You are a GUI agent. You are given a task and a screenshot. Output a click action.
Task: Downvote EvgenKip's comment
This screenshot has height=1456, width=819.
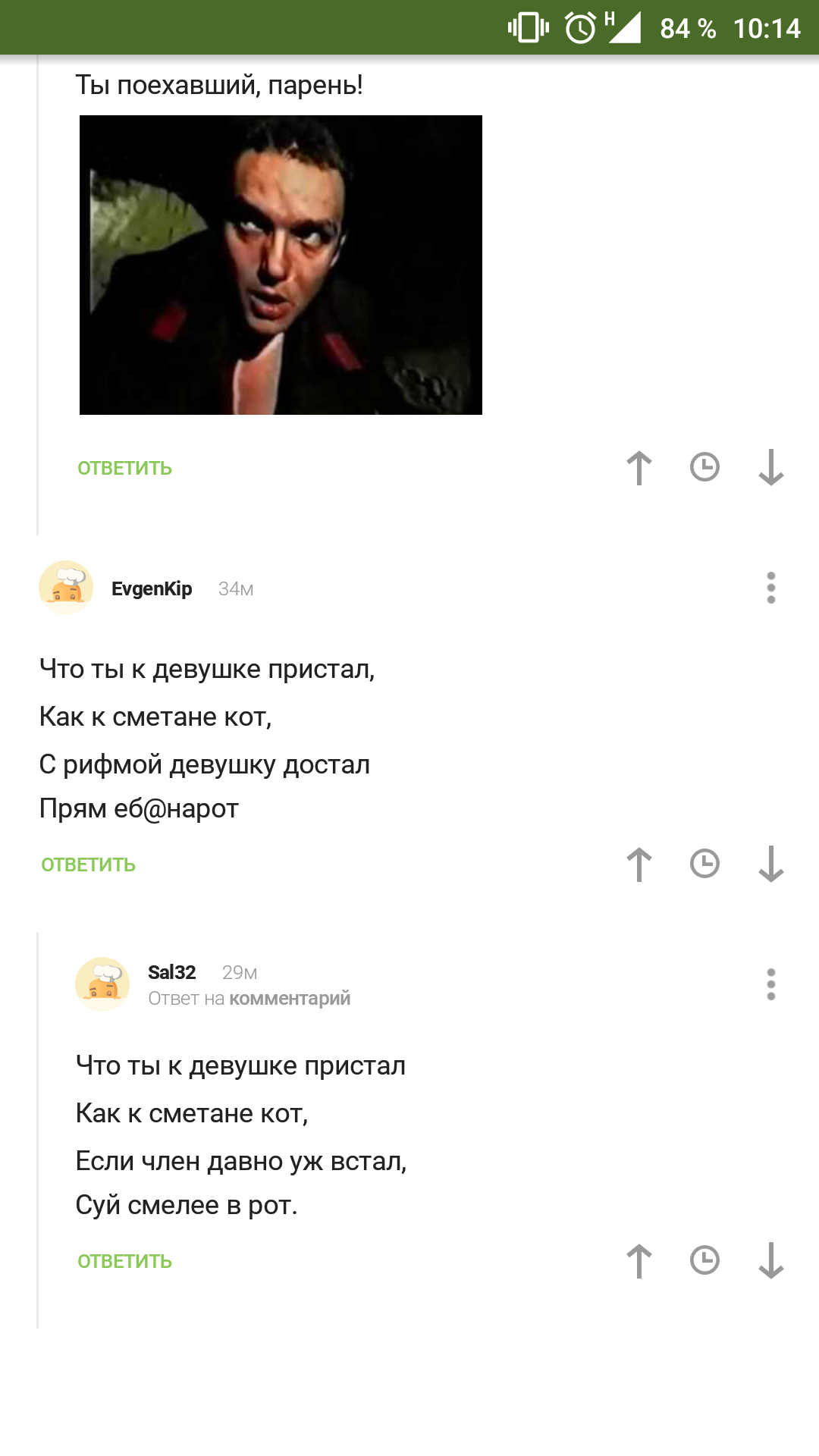coord(771,864)
